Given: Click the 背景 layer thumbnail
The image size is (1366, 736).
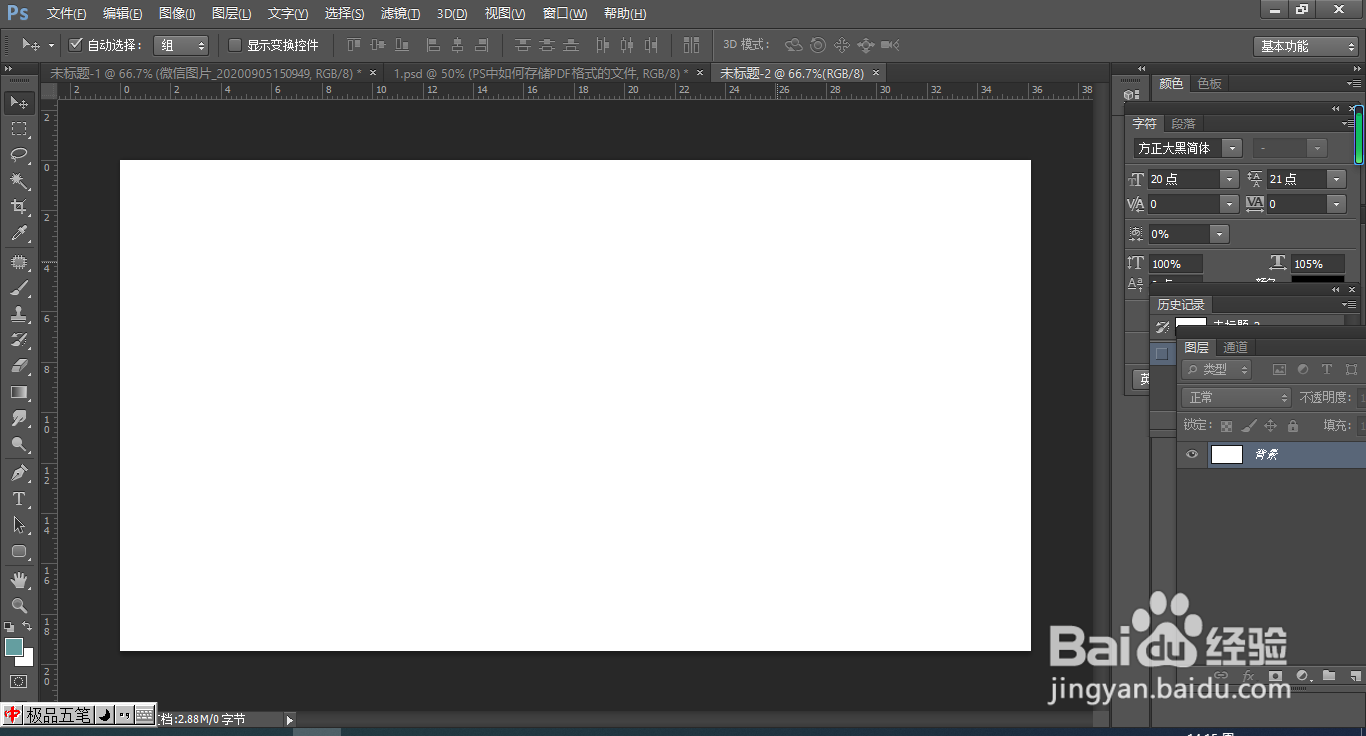Looking at the screenshot, I should 1227,455.
